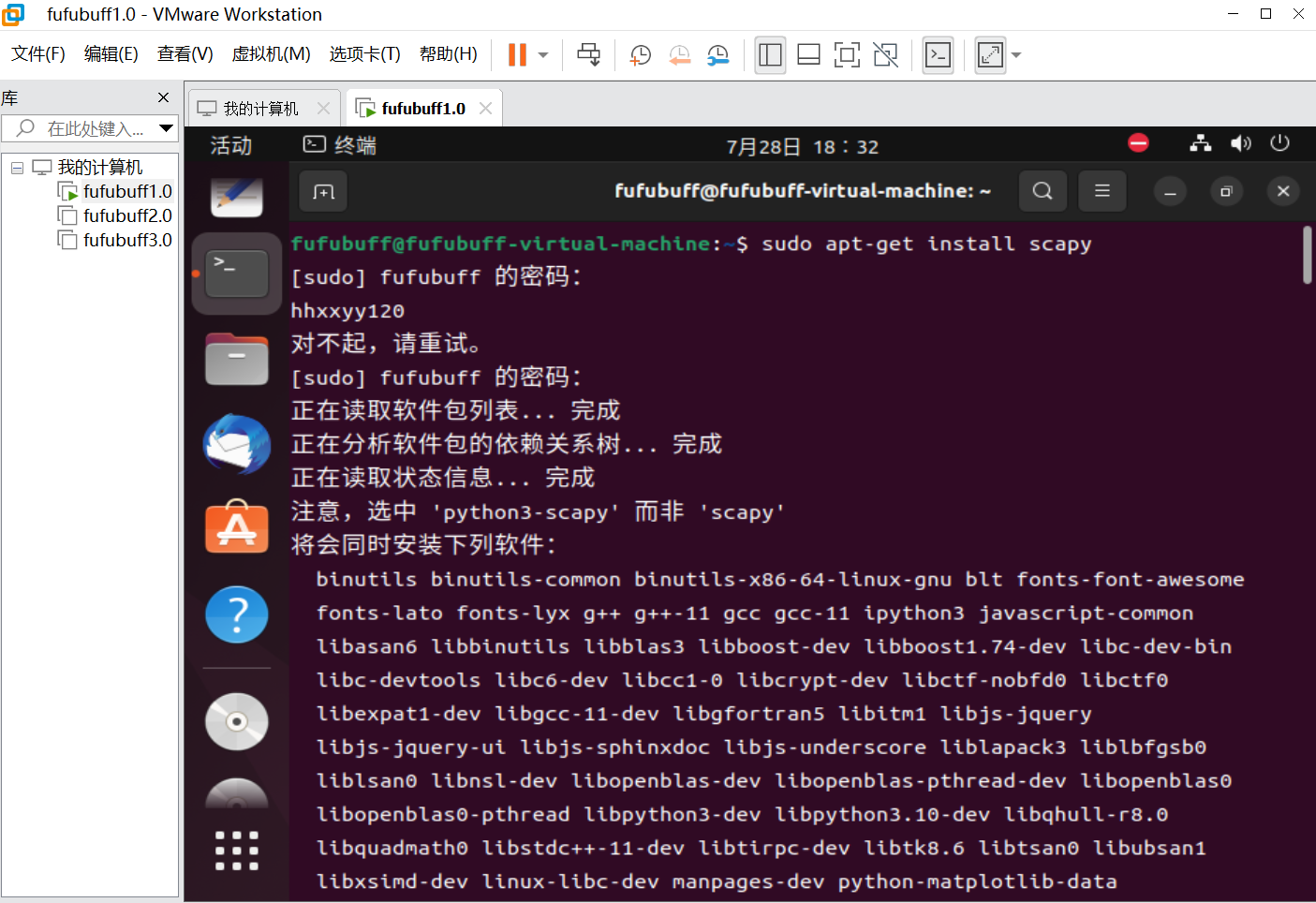The image size is (1316, 903).
Task: Take a snapshot of the virtual machine
Action: [641, 55]
